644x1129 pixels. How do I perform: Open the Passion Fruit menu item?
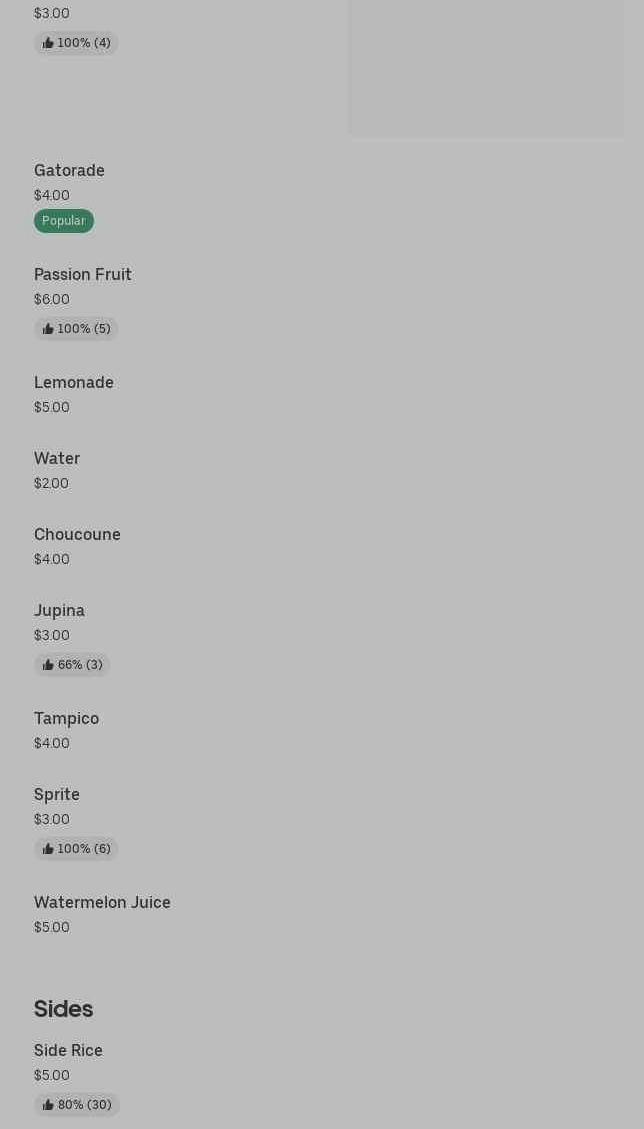pyautogui.click(x=83, y=274)
